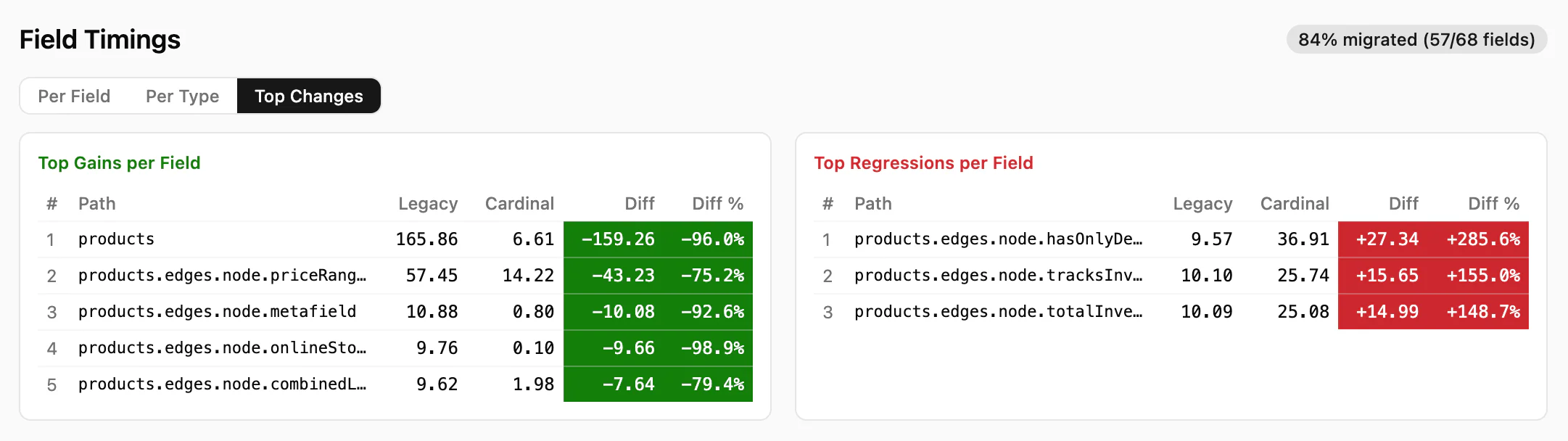Click the products.edges.node.totalInve… path
This screenshot has height=441, width=1568.
tap(998, 312)
